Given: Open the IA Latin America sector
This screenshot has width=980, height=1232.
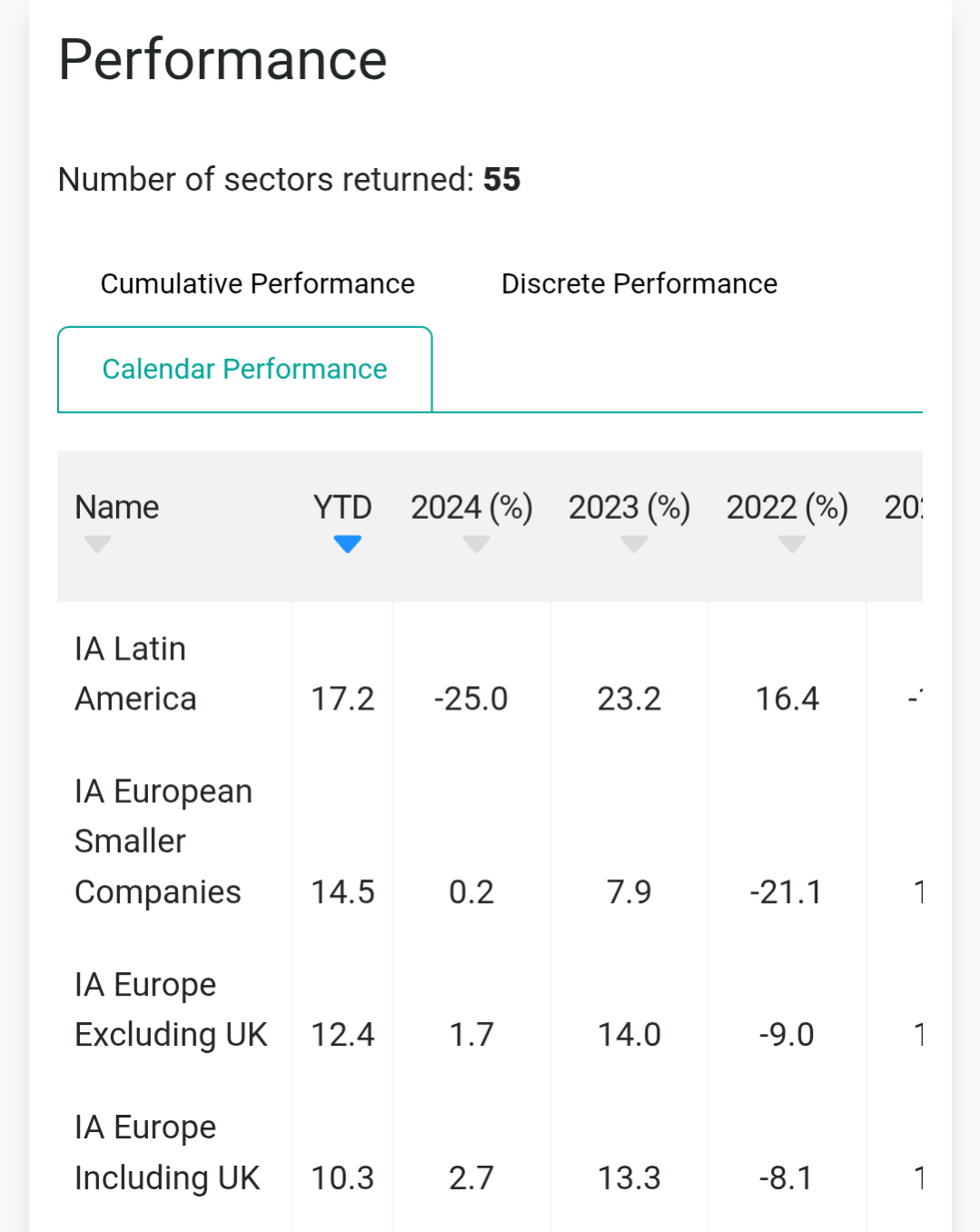Looking at the screenshot, I should [x=135, y=673].
